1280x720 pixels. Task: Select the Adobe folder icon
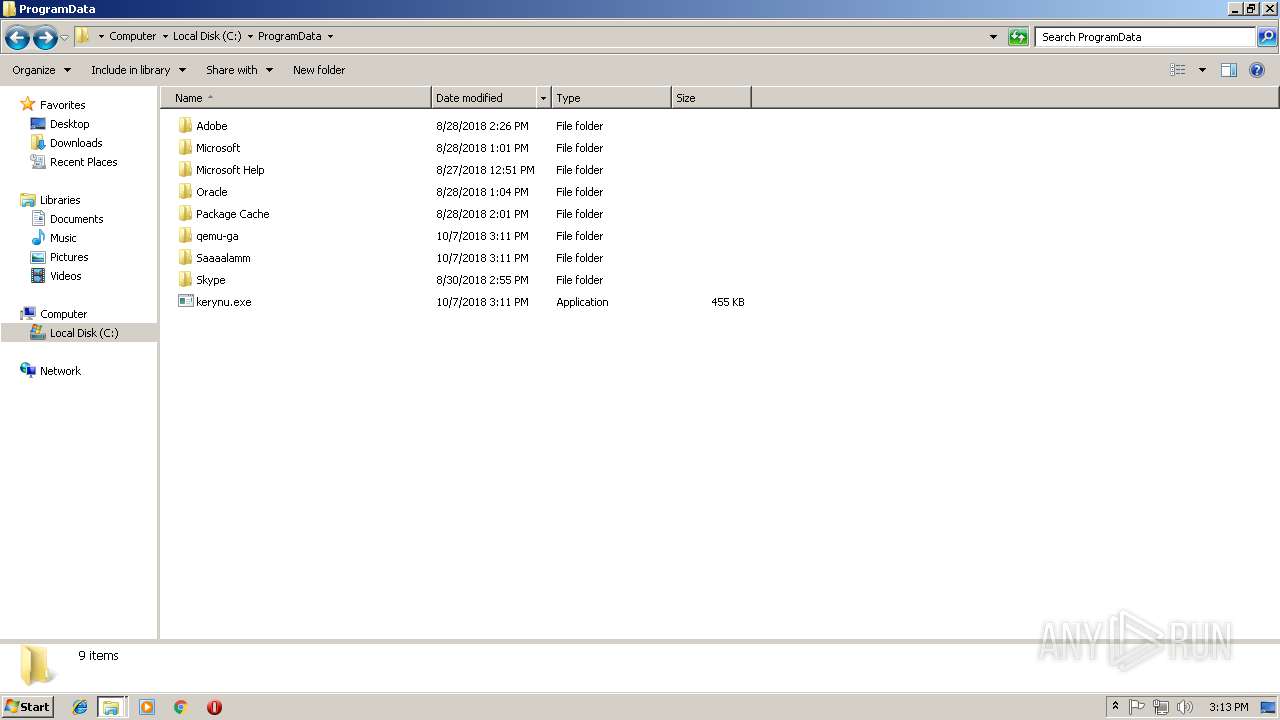185,126
